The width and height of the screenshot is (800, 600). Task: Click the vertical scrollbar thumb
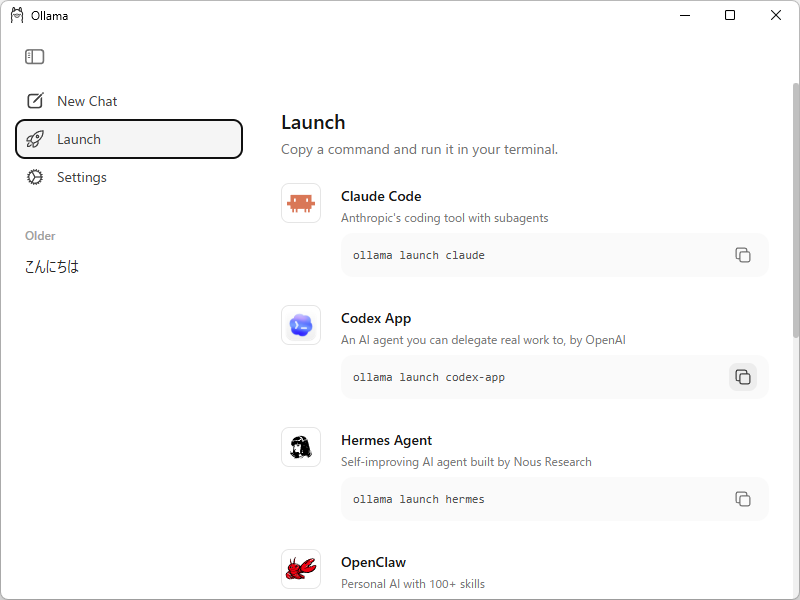point(795,210)
